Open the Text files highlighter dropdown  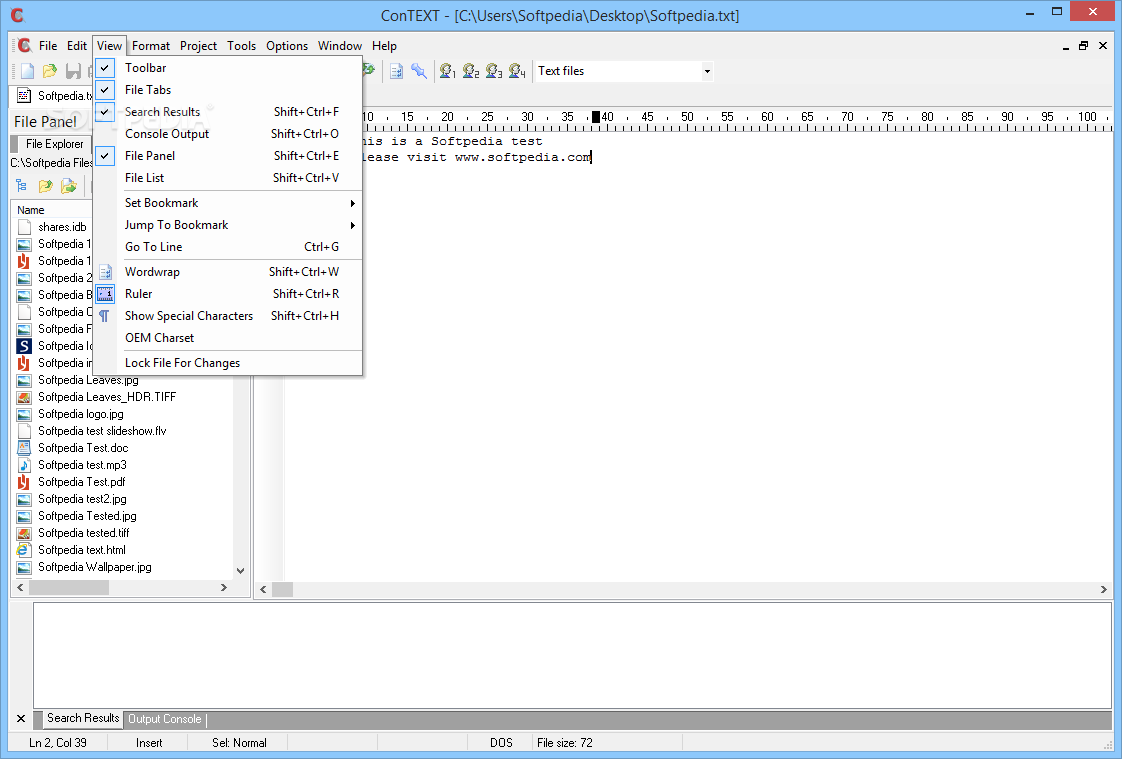tap(707, 71)
